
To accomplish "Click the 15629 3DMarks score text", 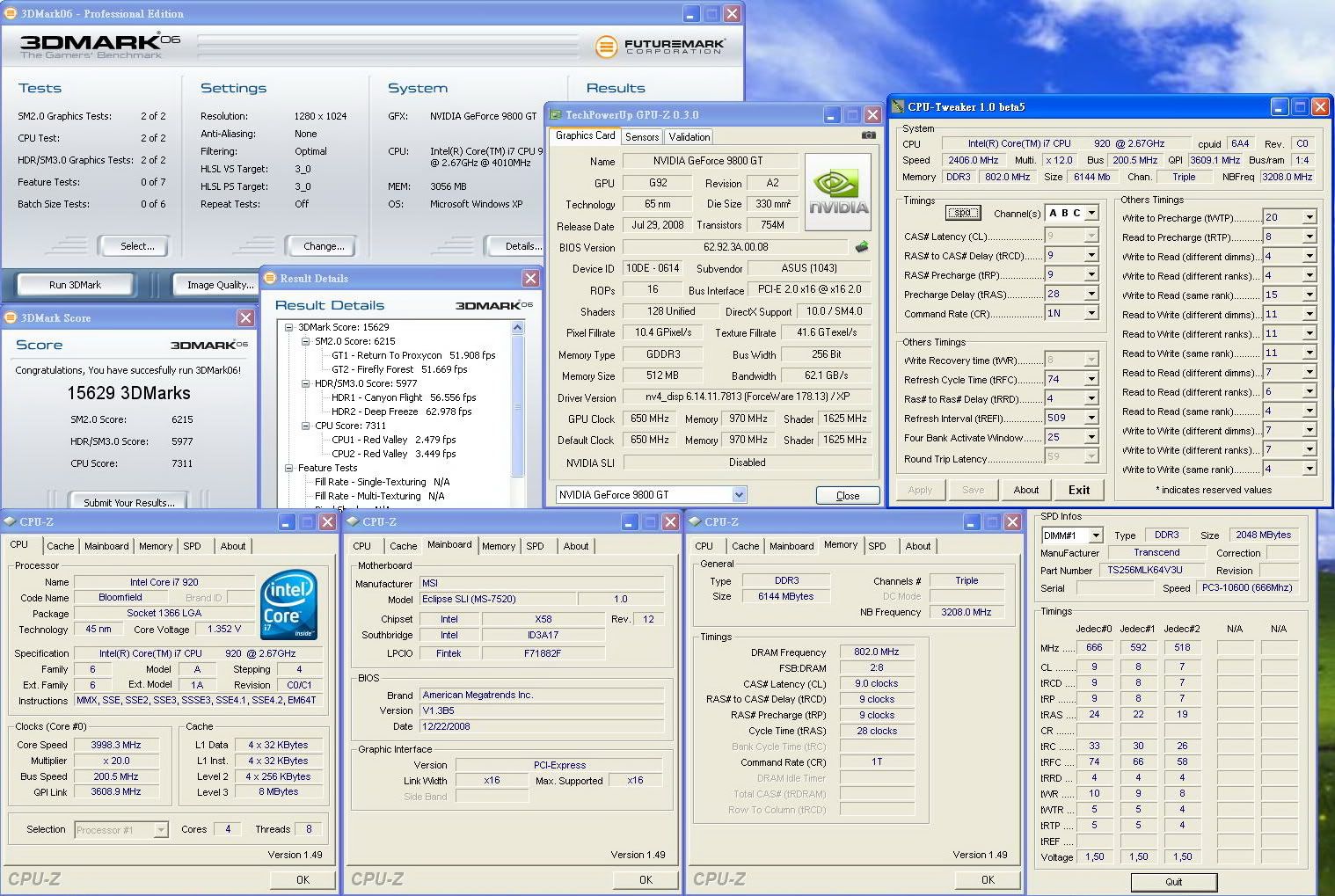I will pos(128,393).
